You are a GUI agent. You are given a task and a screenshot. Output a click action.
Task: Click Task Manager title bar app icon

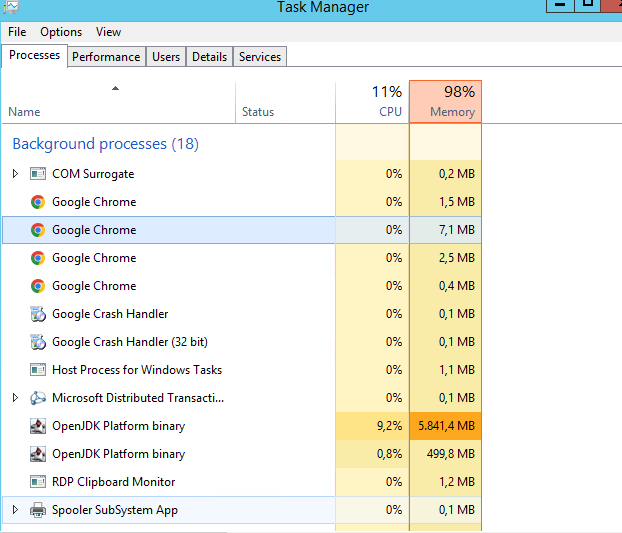[10, 6]
